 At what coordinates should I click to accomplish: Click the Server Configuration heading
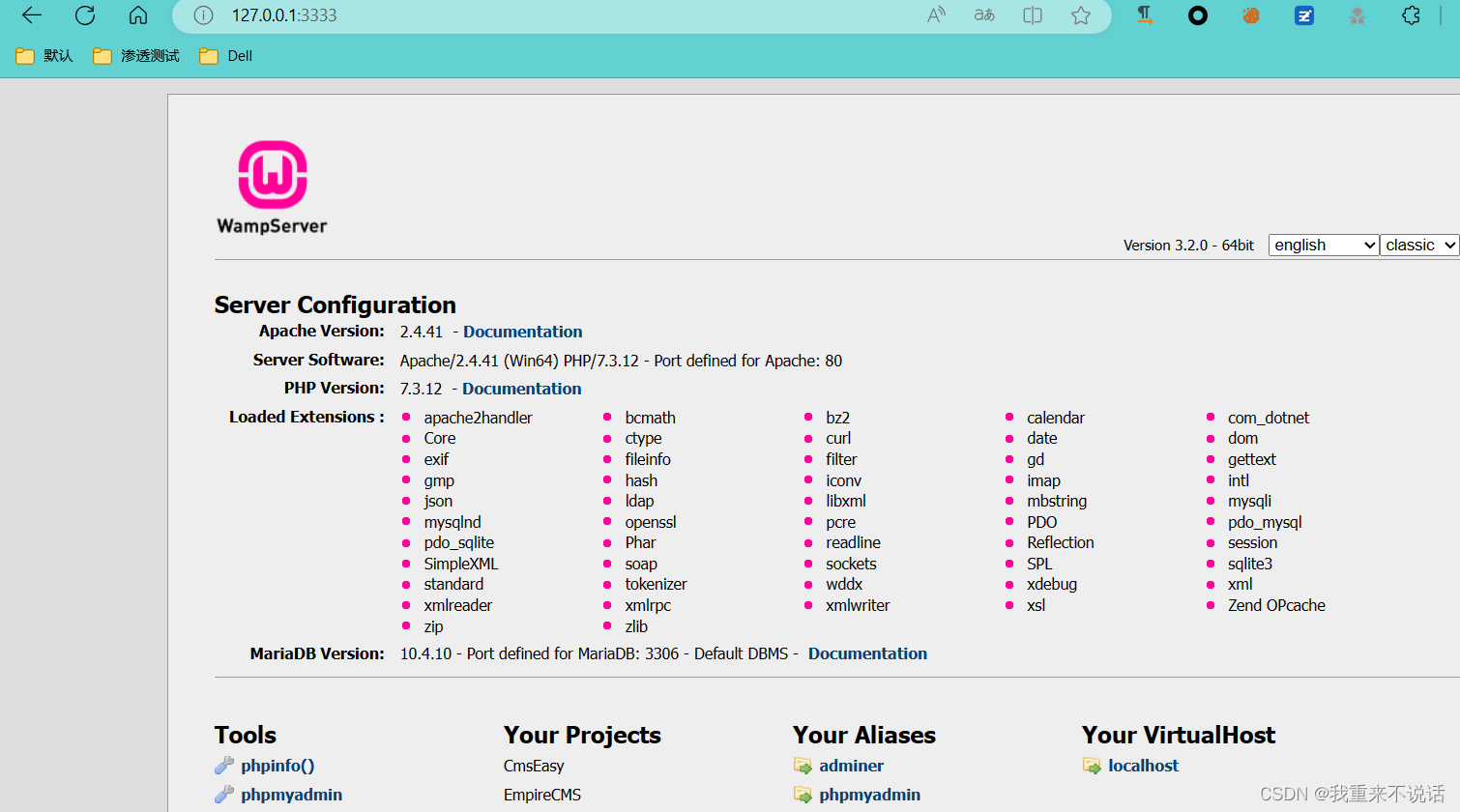pyautogui.click(x=335, y=304)
